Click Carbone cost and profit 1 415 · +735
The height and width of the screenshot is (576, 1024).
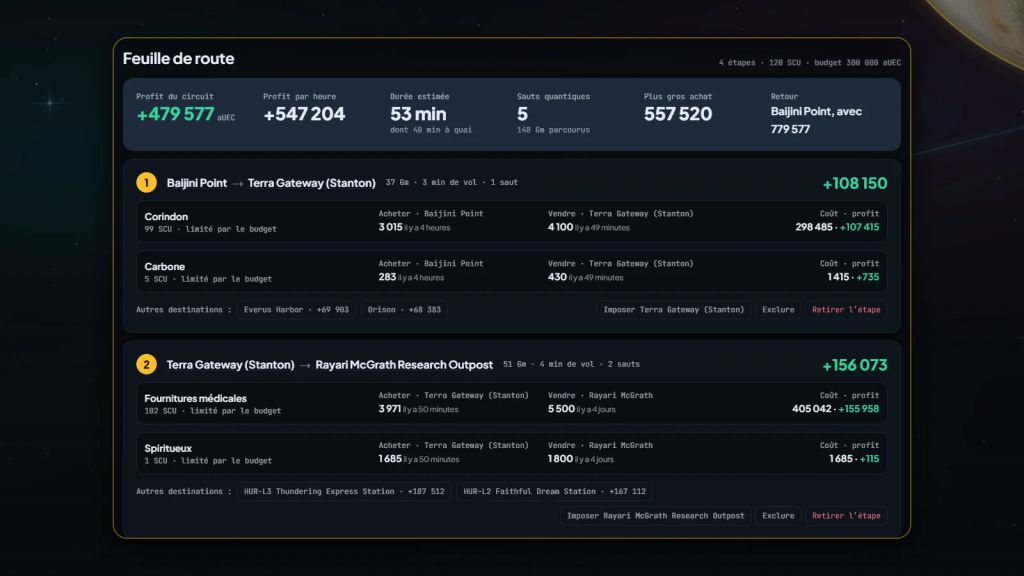pos(853,277)
